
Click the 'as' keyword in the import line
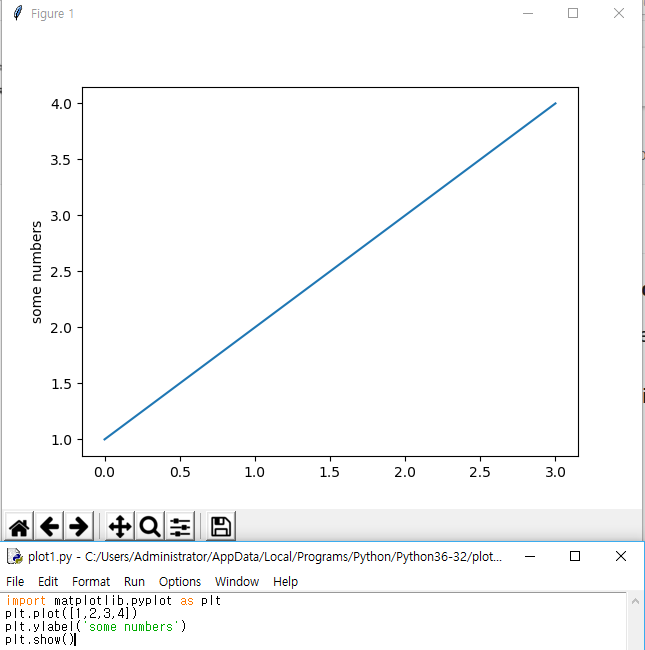[x=187, y=601]
